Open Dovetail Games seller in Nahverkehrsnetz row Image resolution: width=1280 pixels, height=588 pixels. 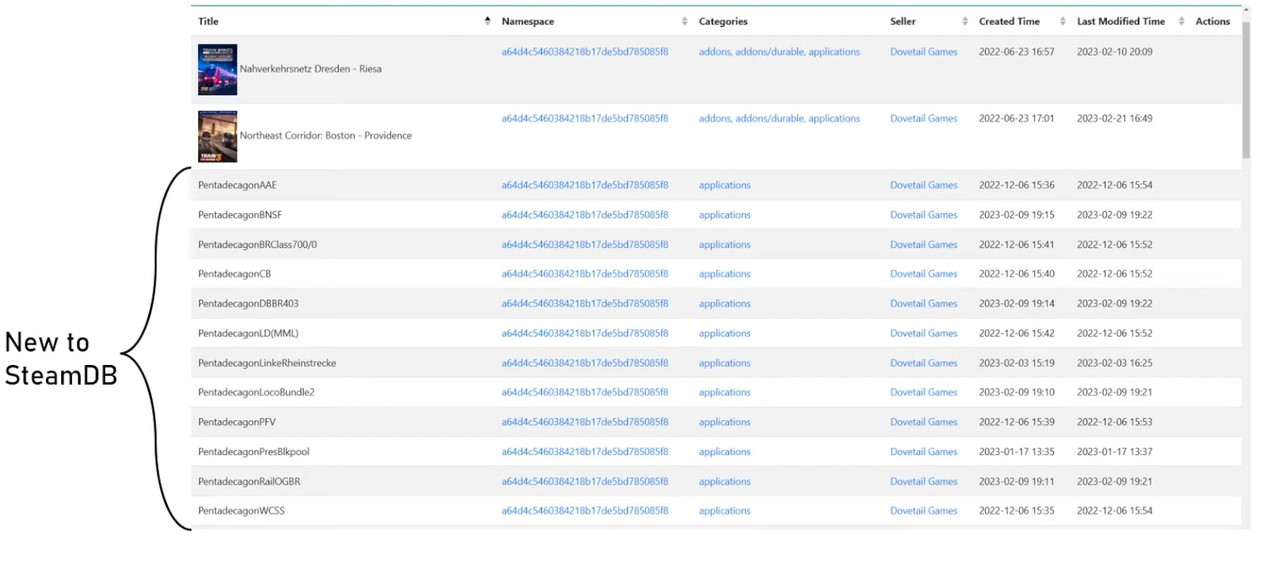pos(924,52)
